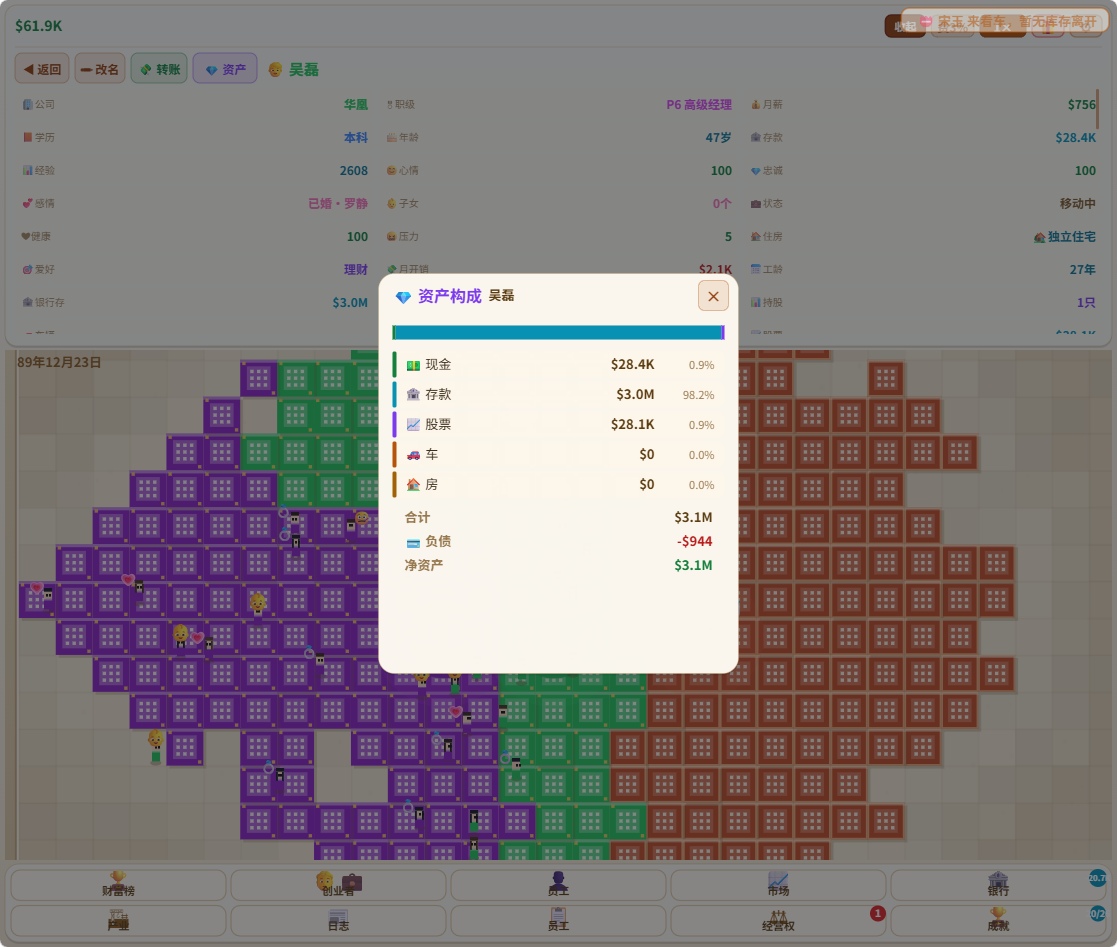
Task: Open the 银行 bank tab
Action: click(x=998, y=885)
